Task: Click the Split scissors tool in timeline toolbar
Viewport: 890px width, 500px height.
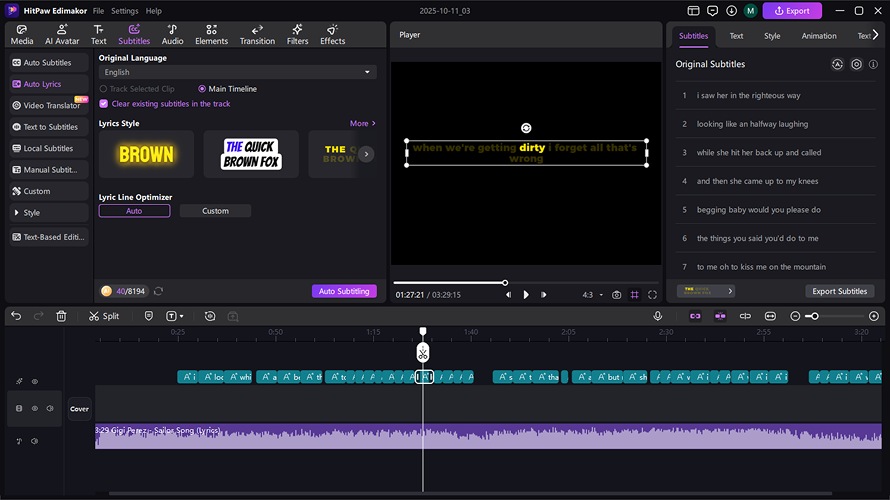Action: pos(103,316)
